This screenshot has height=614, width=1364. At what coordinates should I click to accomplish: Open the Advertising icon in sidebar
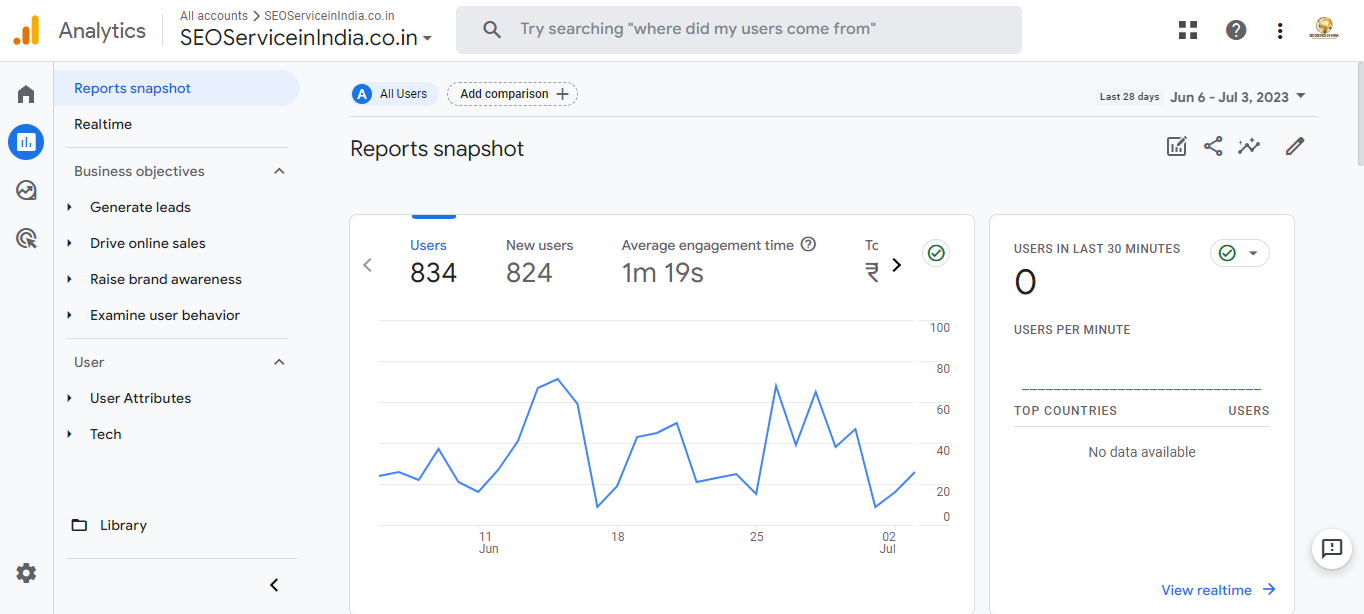pos(26,238)
